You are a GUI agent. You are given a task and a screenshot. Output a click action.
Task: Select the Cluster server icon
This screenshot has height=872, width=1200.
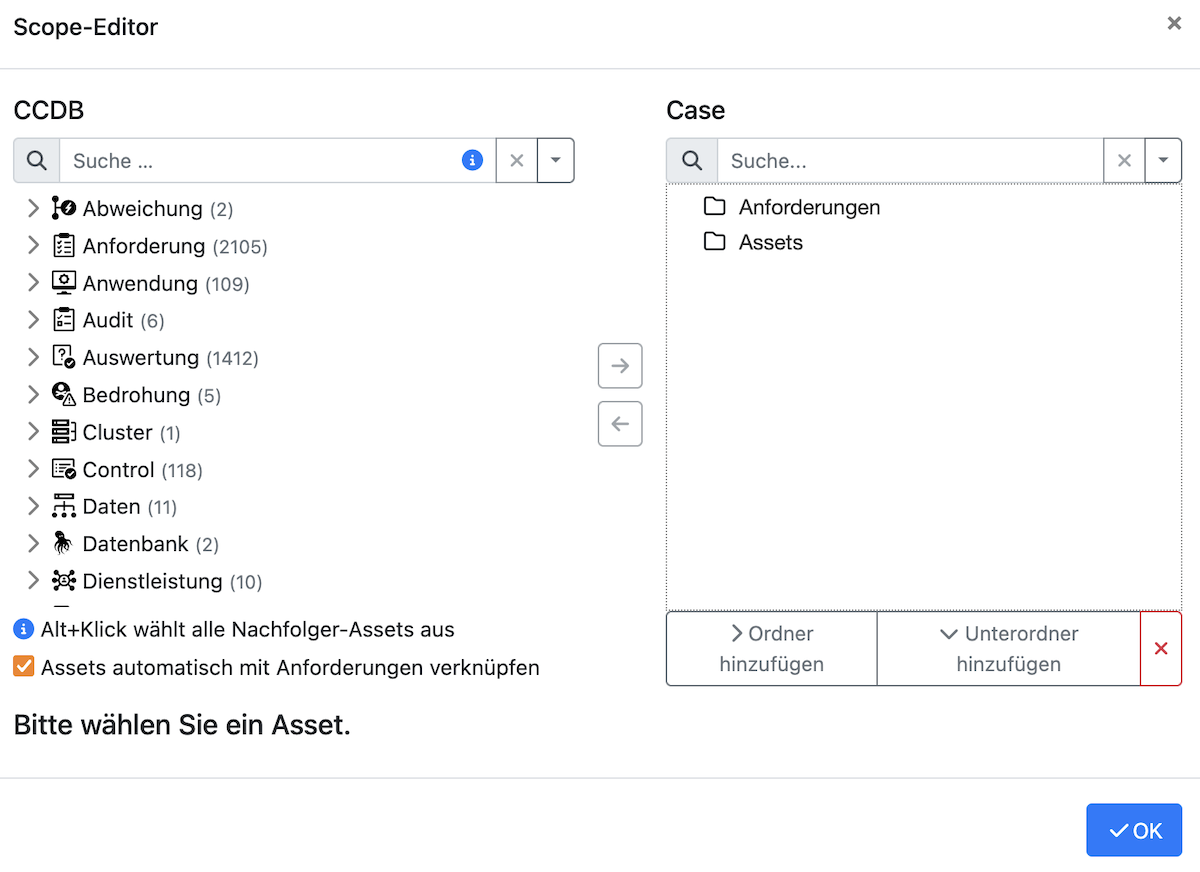coord(62,432)
